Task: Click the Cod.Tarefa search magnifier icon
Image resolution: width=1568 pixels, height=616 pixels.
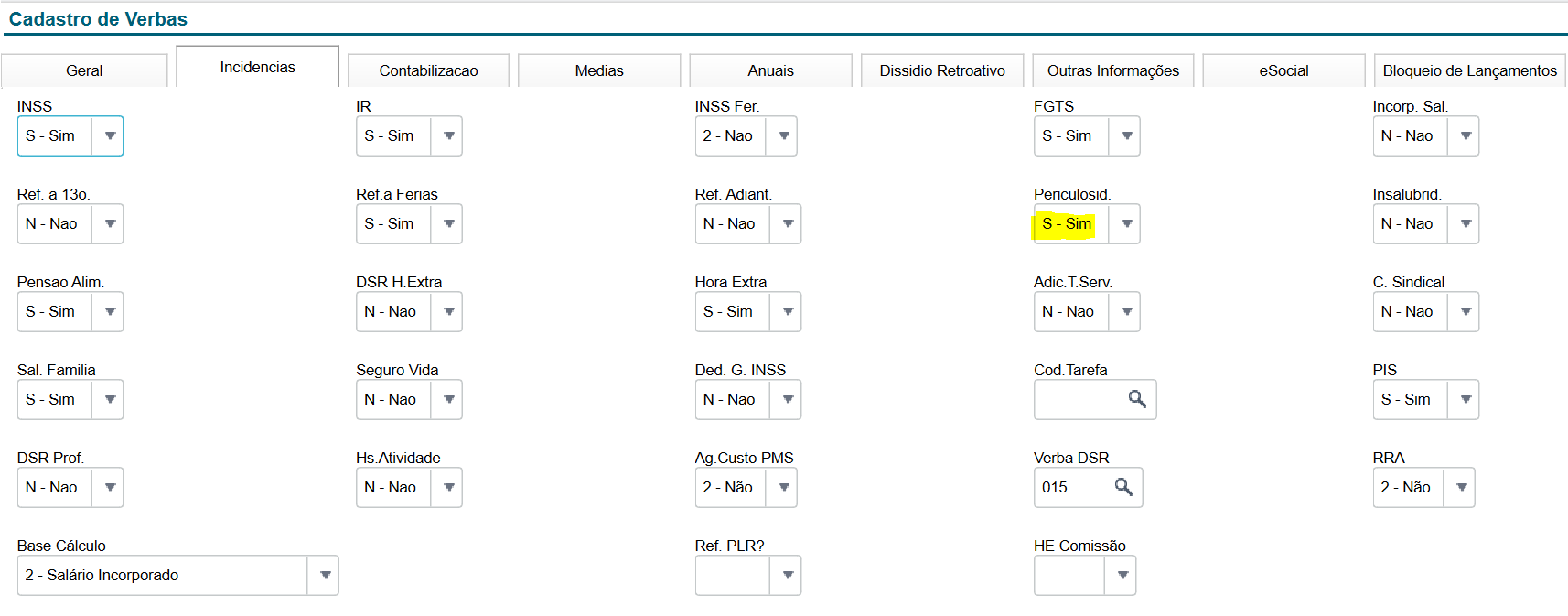Action: 1137,399
